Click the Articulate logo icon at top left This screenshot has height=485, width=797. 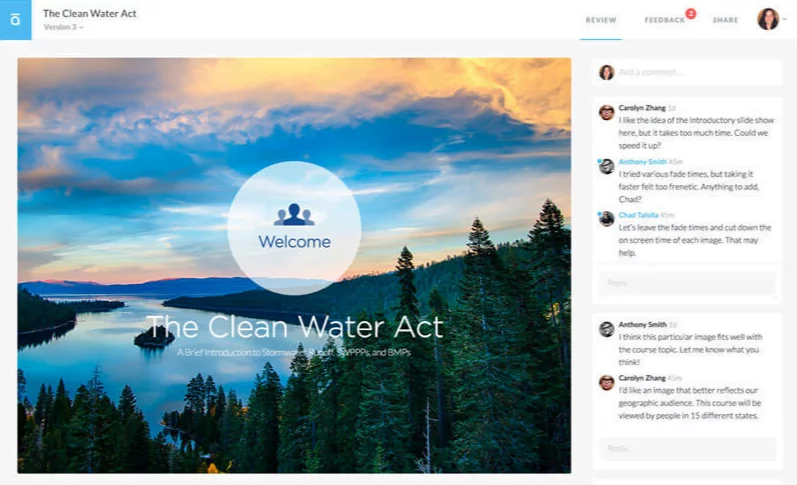[x=15, y=19]
